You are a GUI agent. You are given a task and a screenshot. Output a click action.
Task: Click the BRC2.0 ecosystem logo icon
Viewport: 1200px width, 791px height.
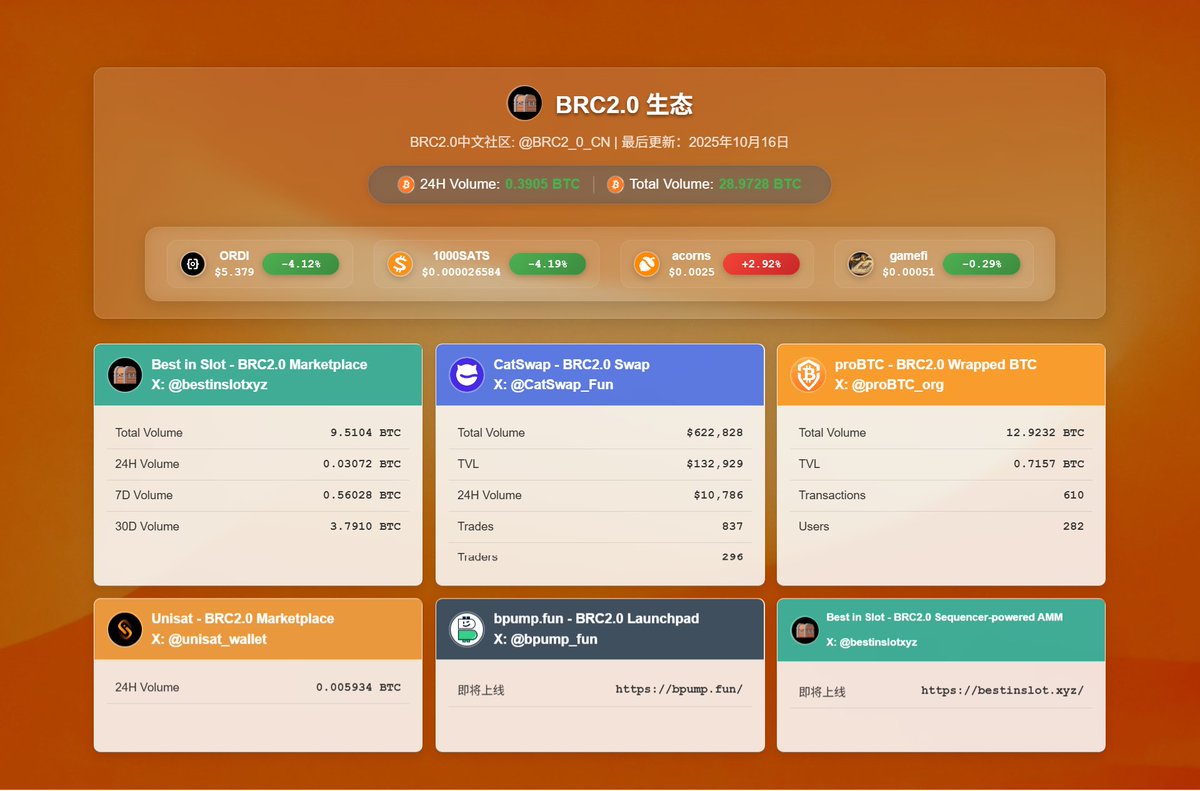click(x=524, y=103)
